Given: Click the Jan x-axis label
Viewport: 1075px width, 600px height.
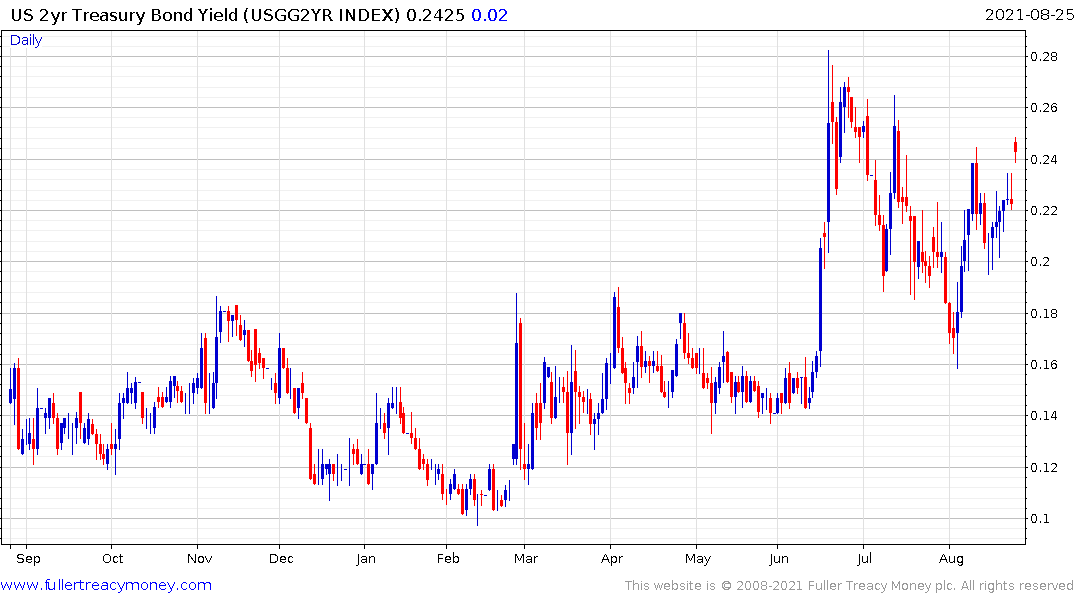Looking at the screenshot, I should pyautogui.click(x=366, y=559).
